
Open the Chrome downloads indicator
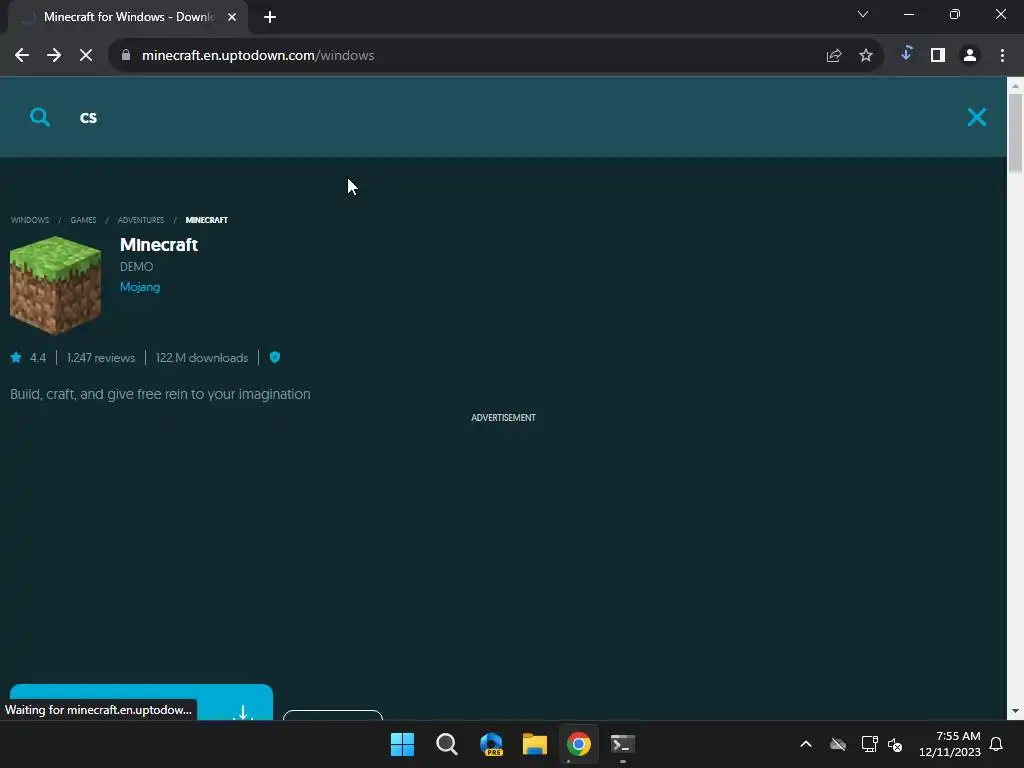(906, 55)
